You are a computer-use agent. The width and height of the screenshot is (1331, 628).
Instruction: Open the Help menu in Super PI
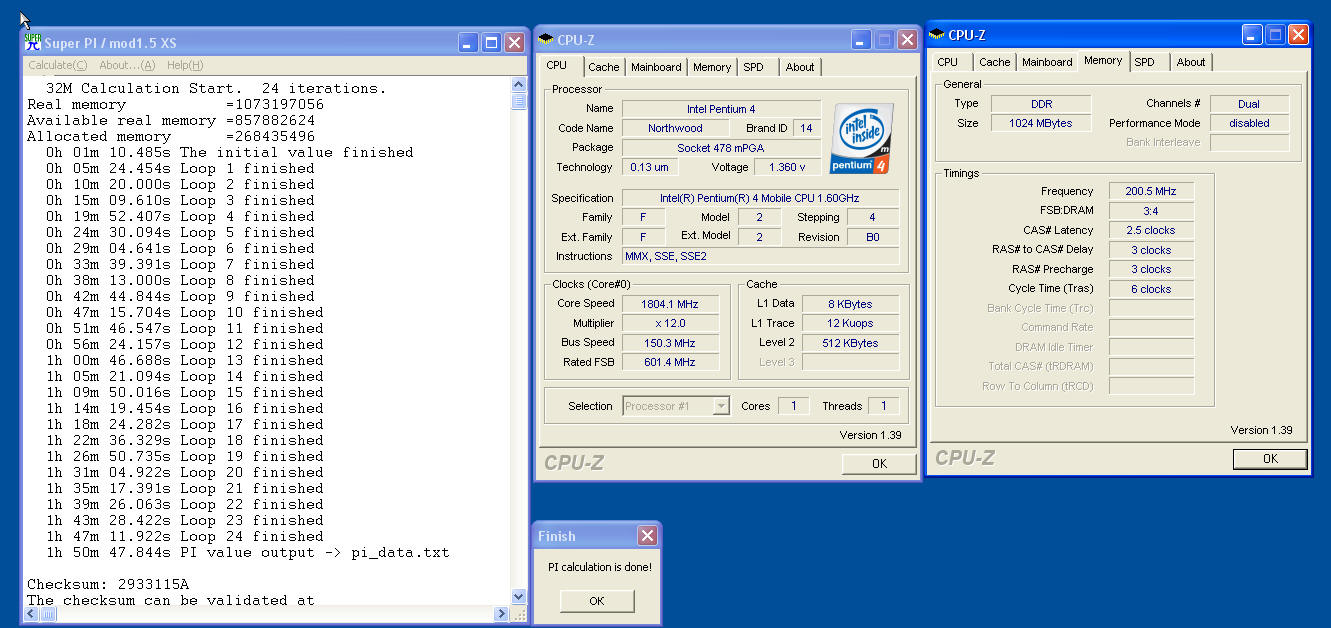tap(185, 65)
